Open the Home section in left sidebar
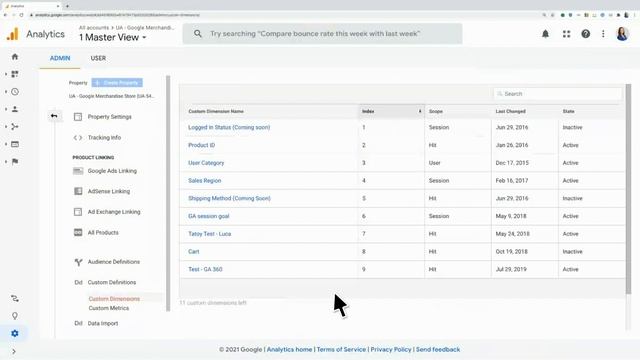Viewport: 640px width, 360px height. point(15,57)
